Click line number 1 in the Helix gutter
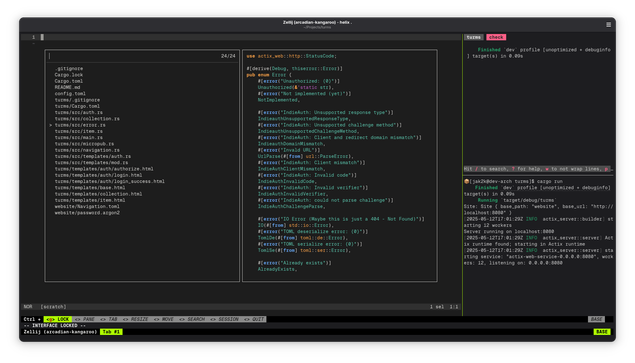Screen dimensions: 635x363 point(33,37)
